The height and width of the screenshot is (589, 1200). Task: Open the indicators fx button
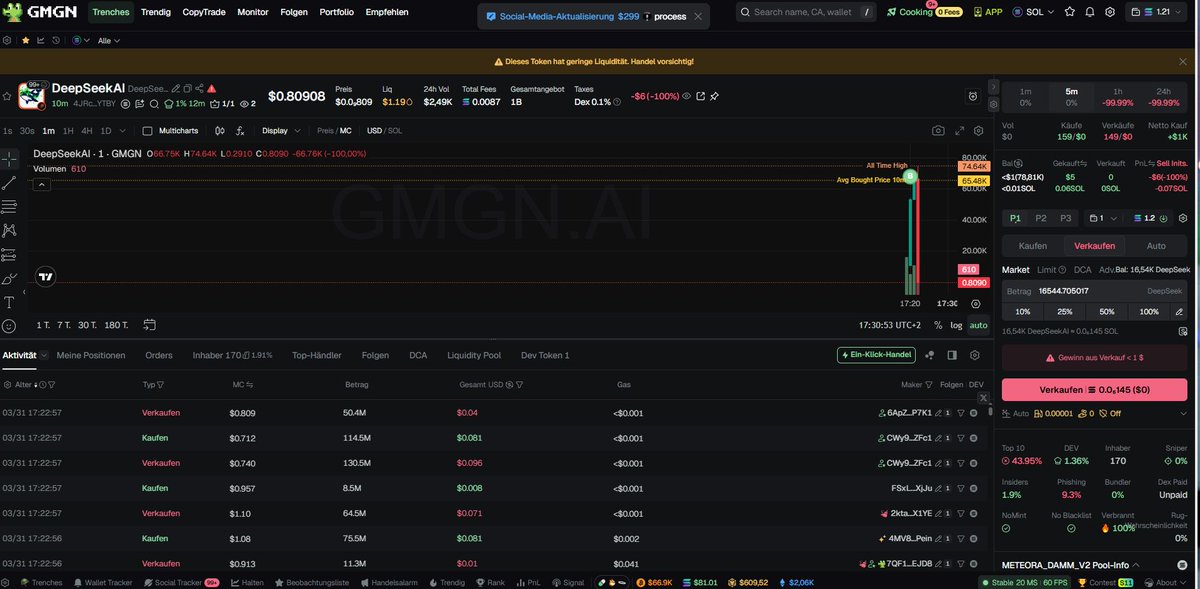(240, 131)
